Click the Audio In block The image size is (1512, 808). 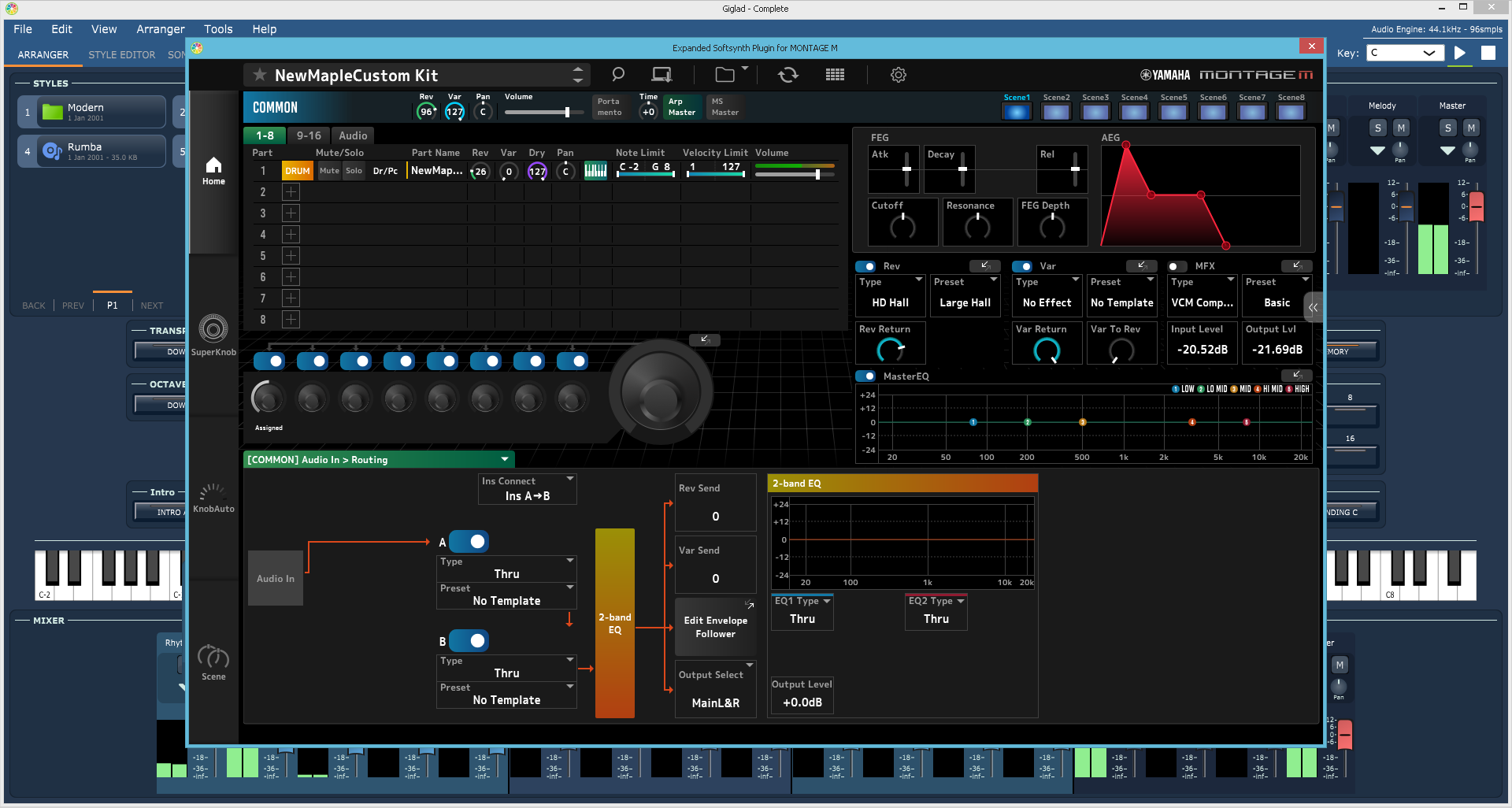[x=276, y=578]
